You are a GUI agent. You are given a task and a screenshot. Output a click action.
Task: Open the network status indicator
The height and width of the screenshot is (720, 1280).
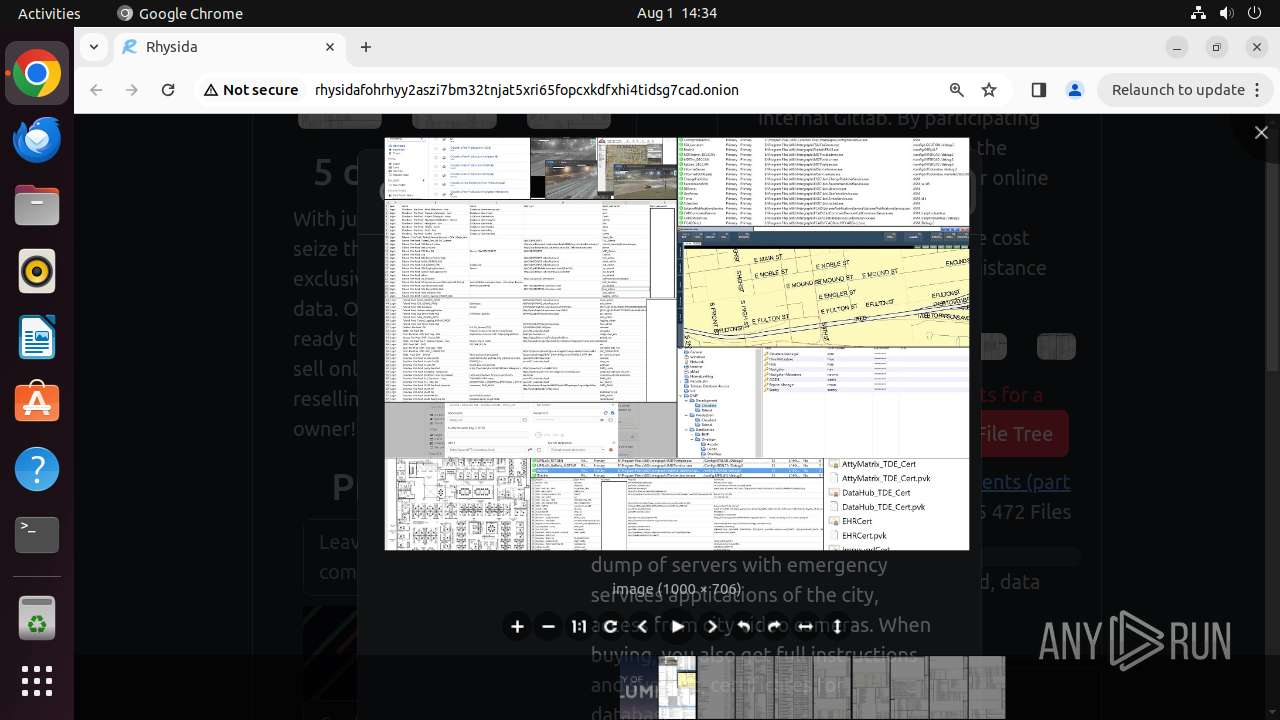[1198, 13]
